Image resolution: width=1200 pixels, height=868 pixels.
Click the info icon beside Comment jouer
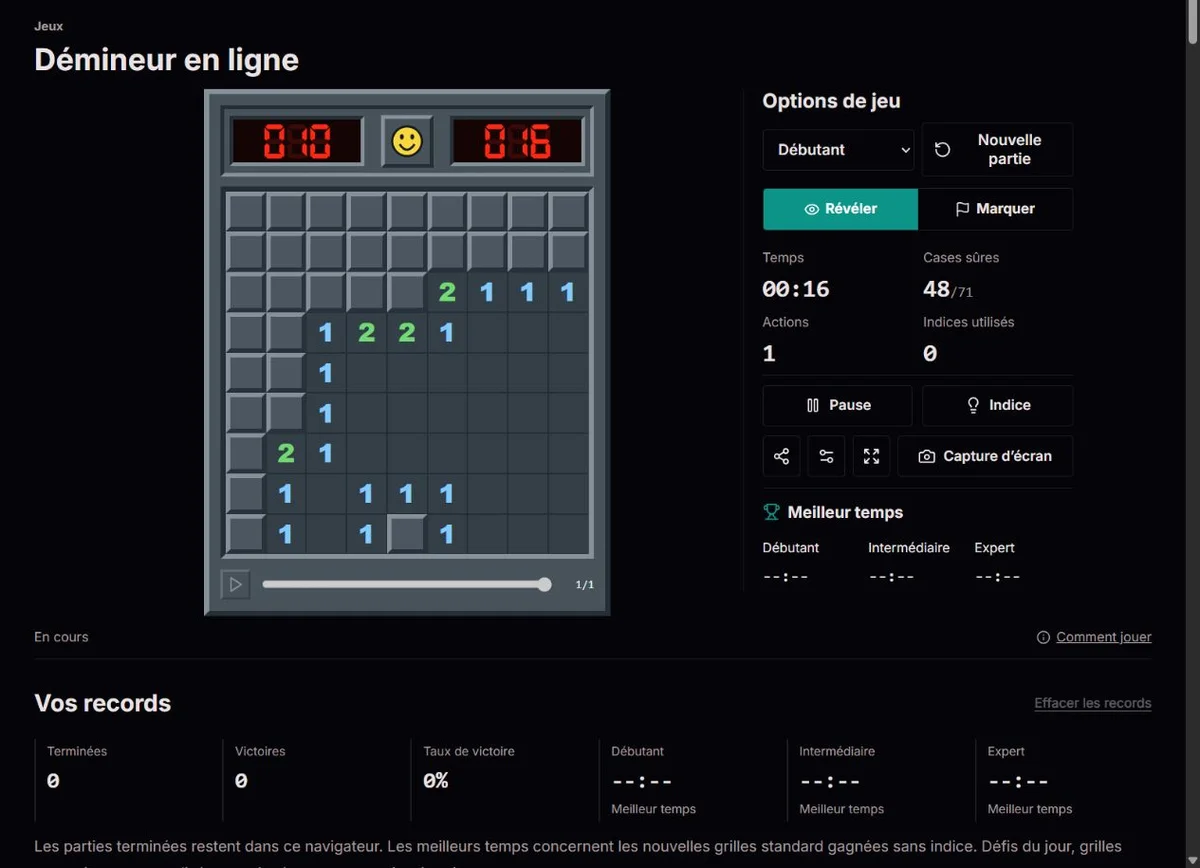click(1043, 637)
